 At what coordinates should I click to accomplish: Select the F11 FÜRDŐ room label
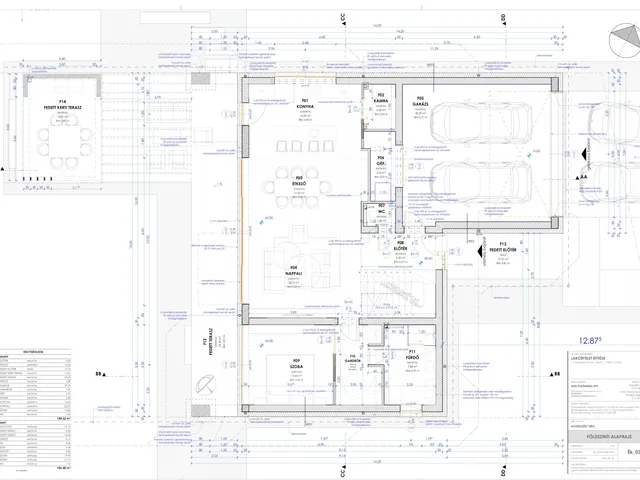pos(412,355)
